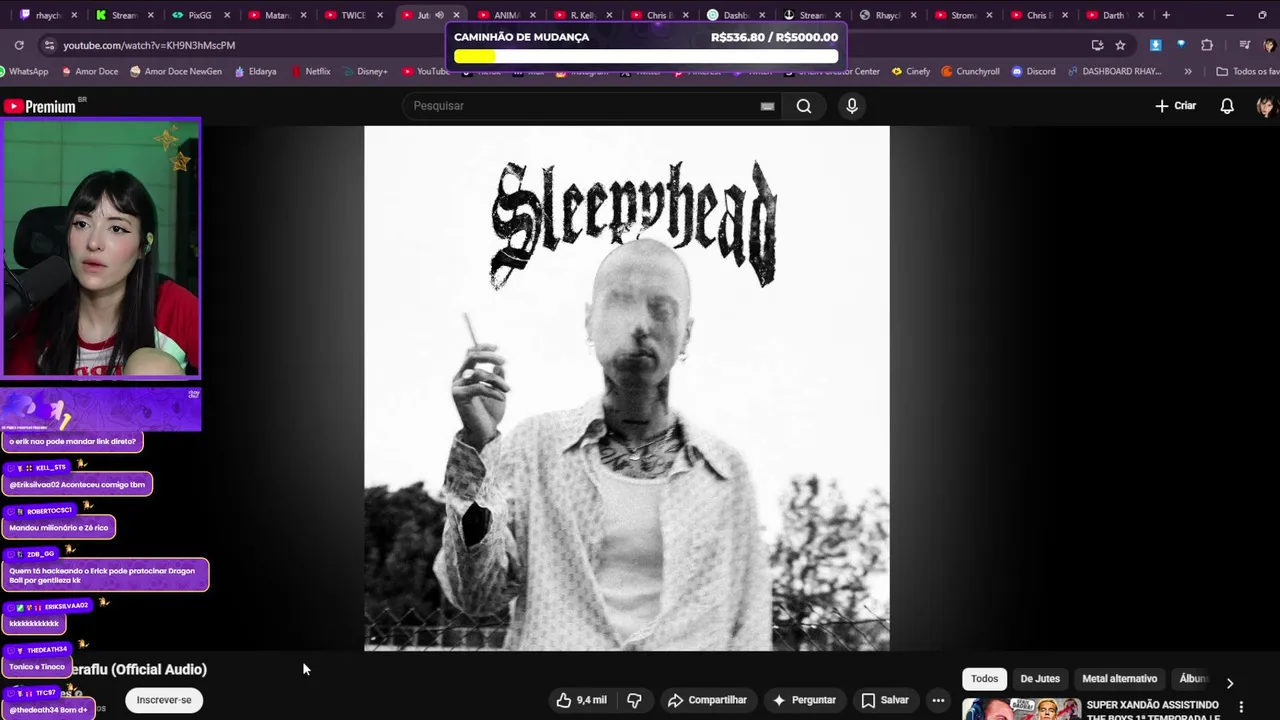Viewport: 1280px width, 720px height.
Task: Open the DASHBOARD RHAY bookmark
Action: click(1115, 71)
